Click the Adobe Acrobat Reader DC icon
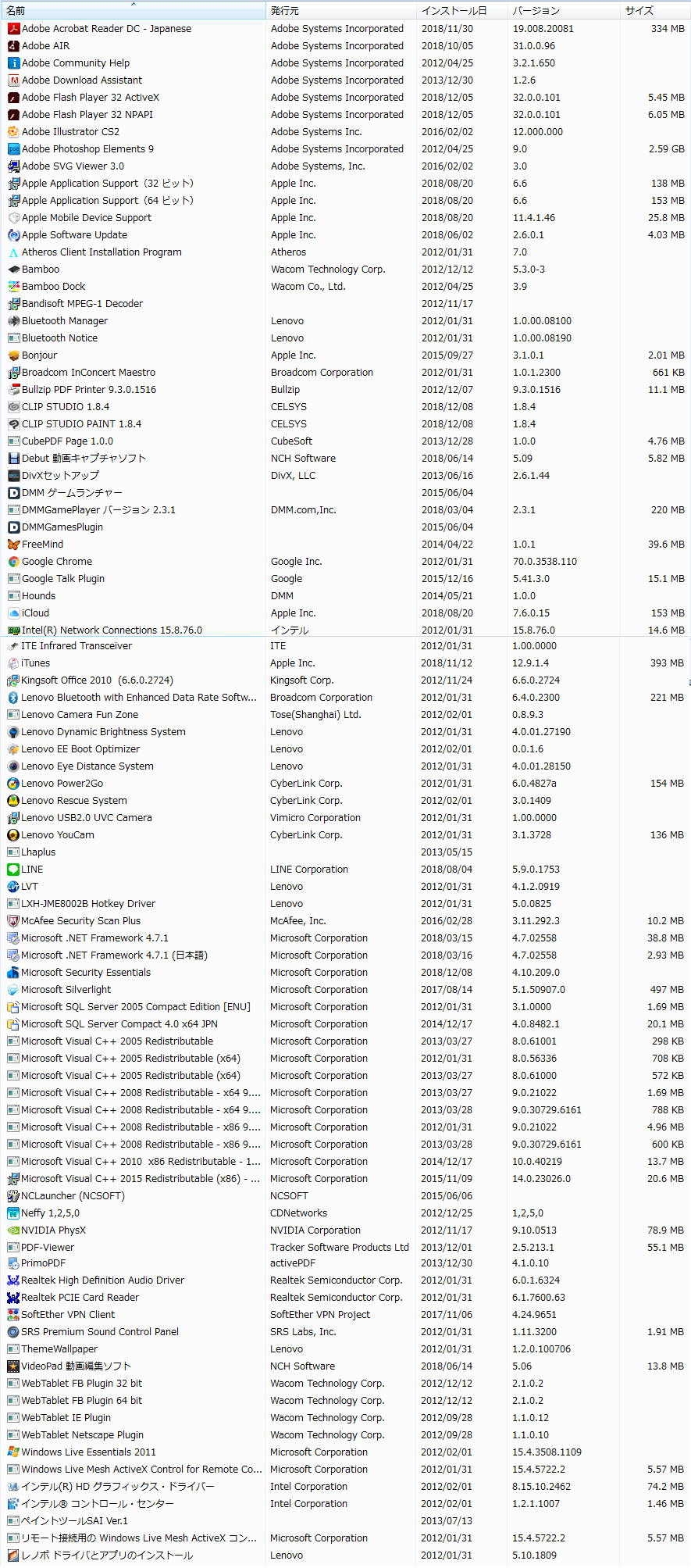 pos(13,28)
